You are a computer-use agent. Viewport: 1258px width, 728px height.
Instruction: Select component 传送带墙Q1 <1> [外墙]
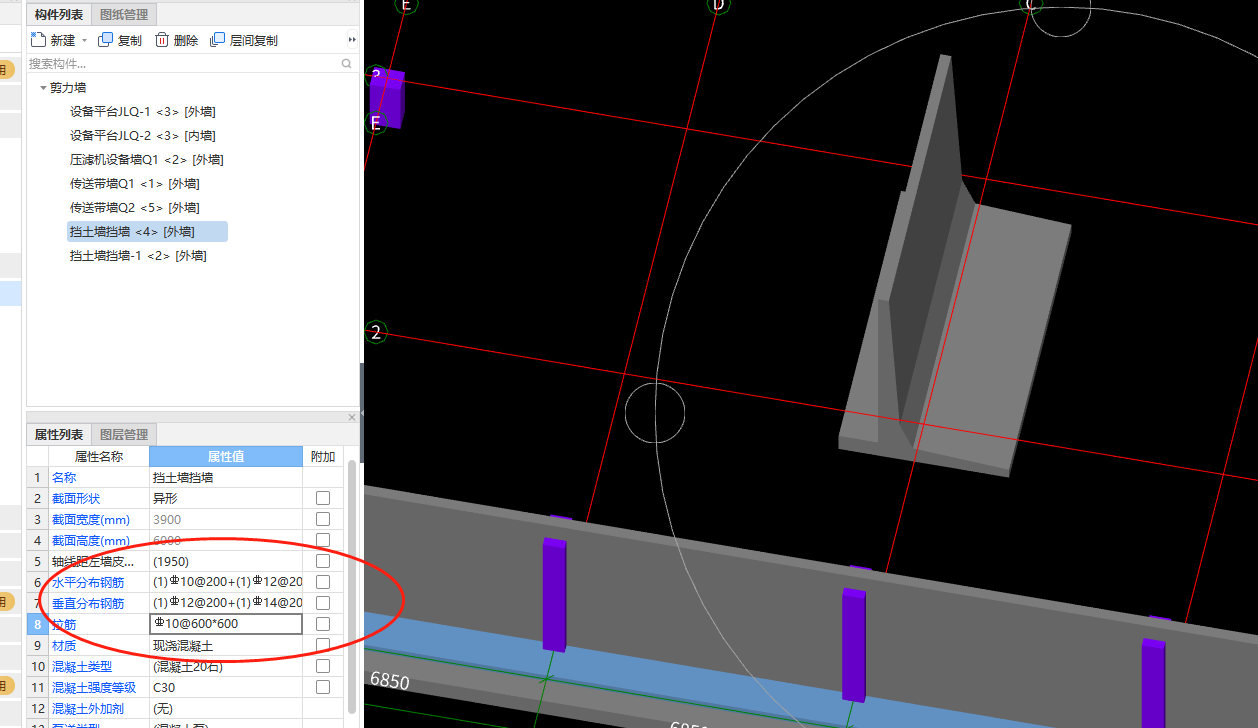(134, 184)
